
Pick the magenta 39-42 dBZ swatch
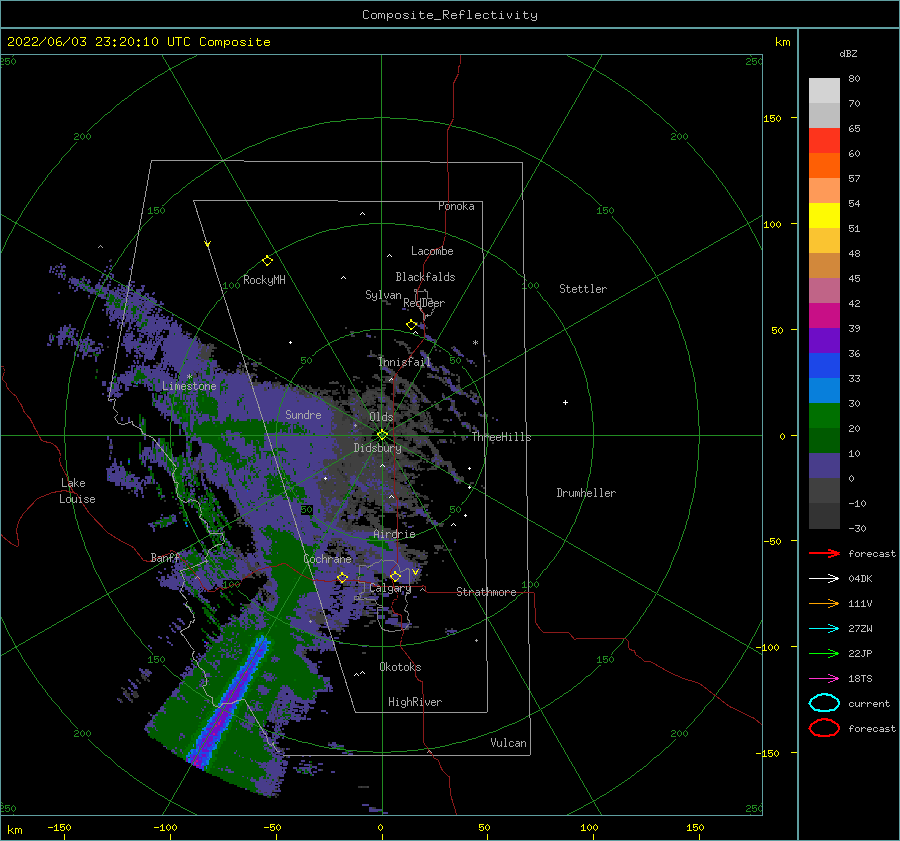(x=824, y=316)
